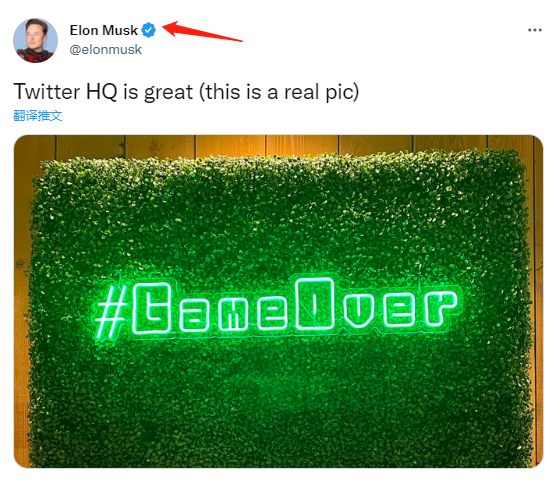Image resolution: width=548 pixels, height=480 pixels.
Task: Open the three-dot more options menu
Action: 534,30
